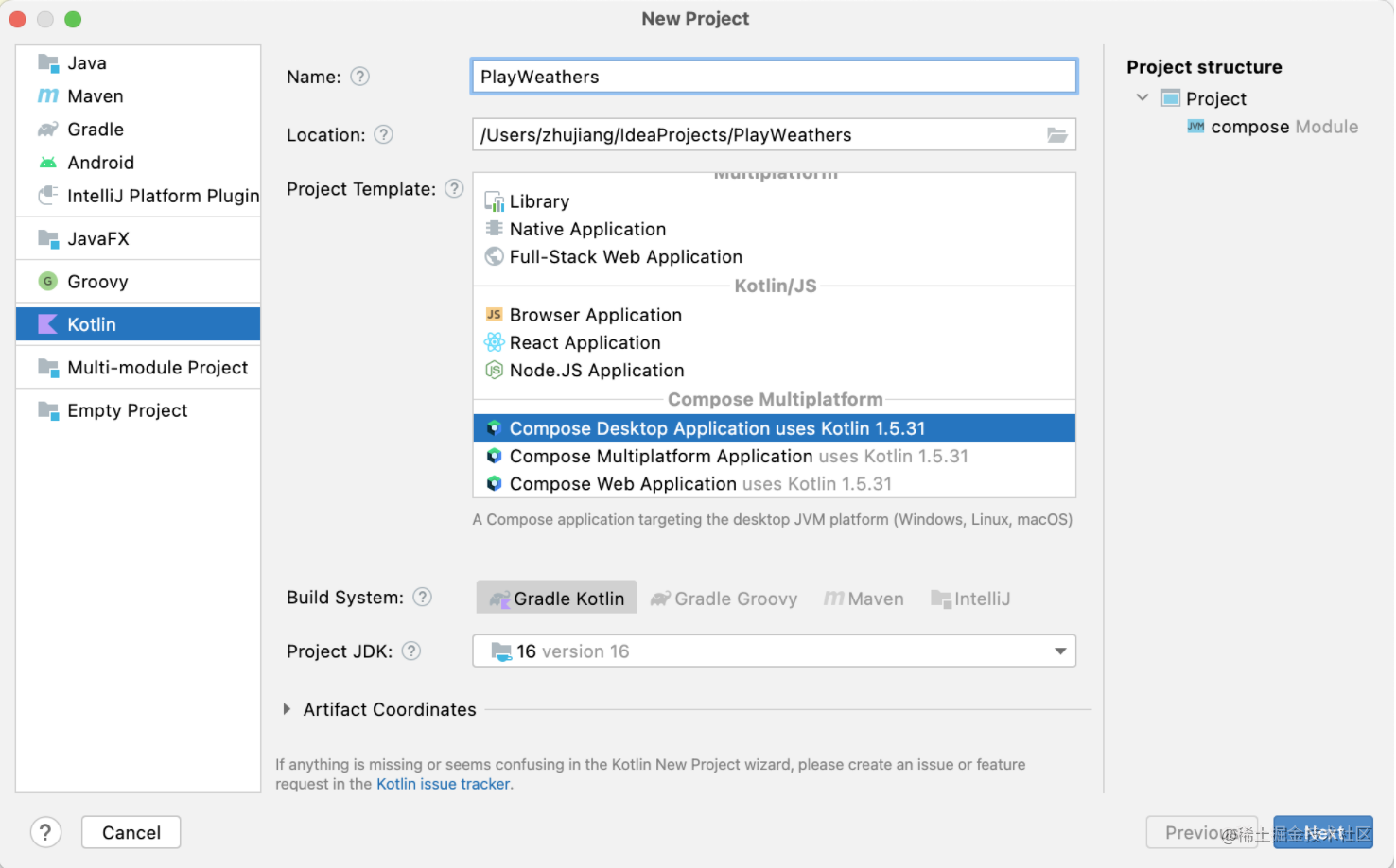Show help for the Location field
1396x868 pixels.
click(383, 134)
